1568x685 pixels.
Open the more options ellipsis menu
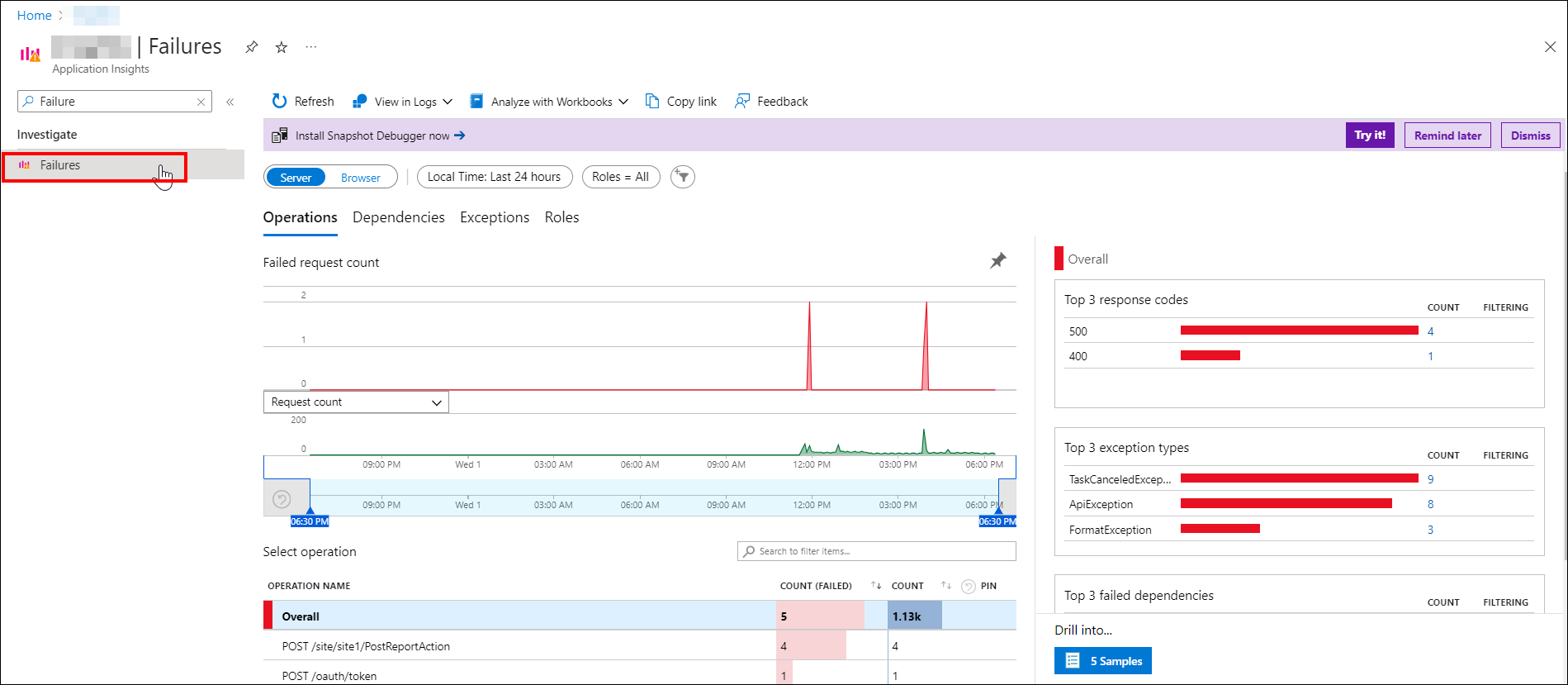point(310,47)
